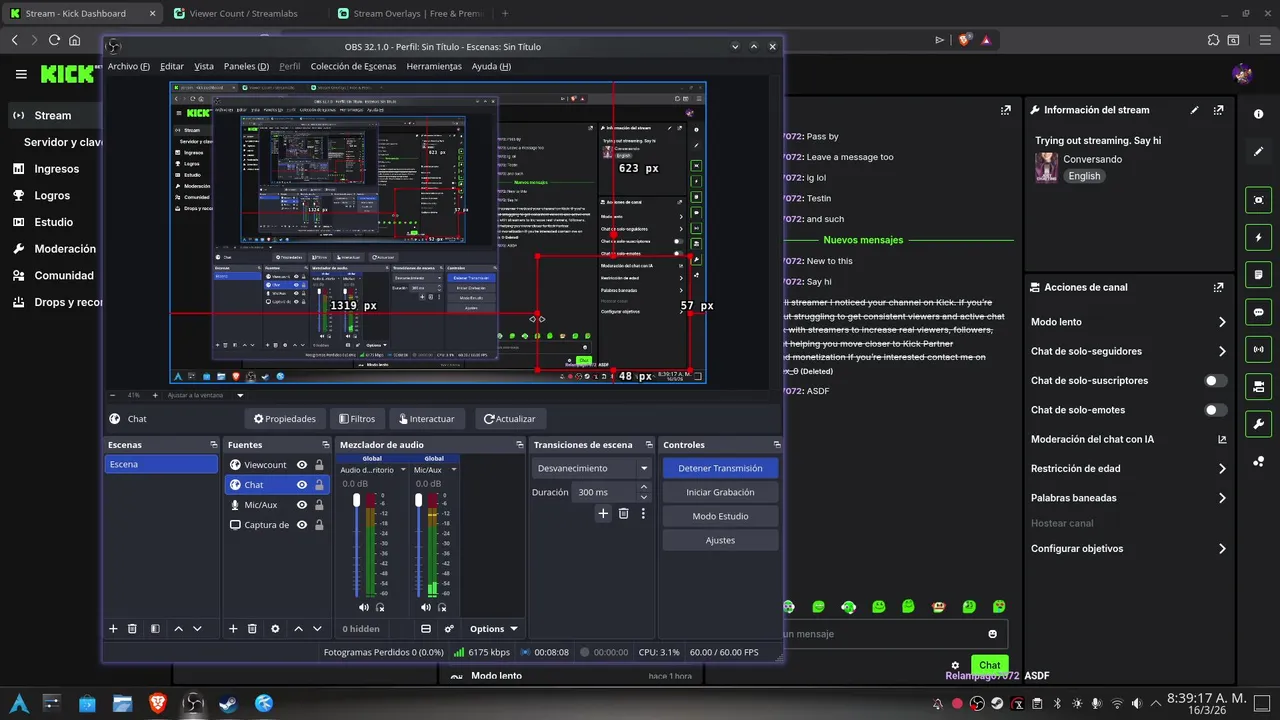Open the Editar menu in OBS
Image resolution: width=1280 pixels, height=720 pixels.
coord(171,66)
